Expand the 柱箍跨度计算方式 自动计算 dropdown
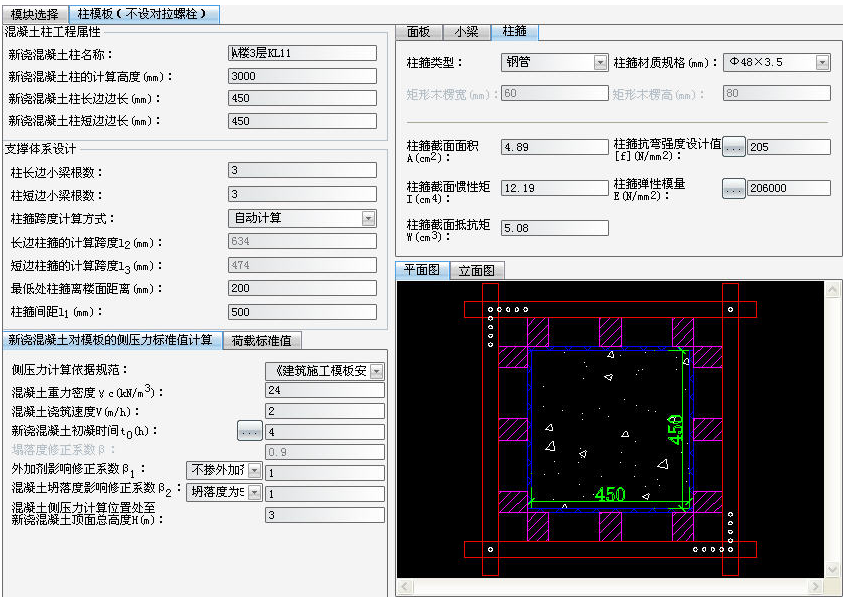 pyautogui.click(x=368, y=218)
